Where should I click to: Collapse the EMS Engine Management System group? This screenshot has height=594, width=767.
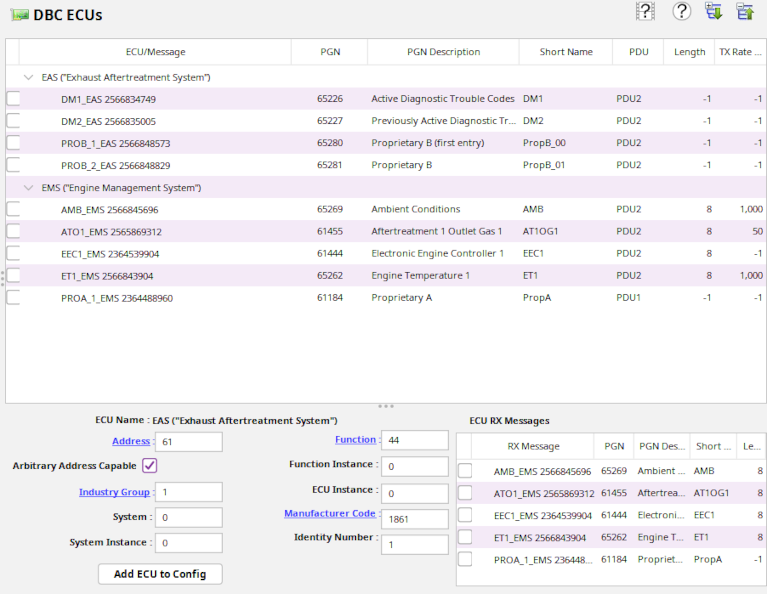(27, 188)
